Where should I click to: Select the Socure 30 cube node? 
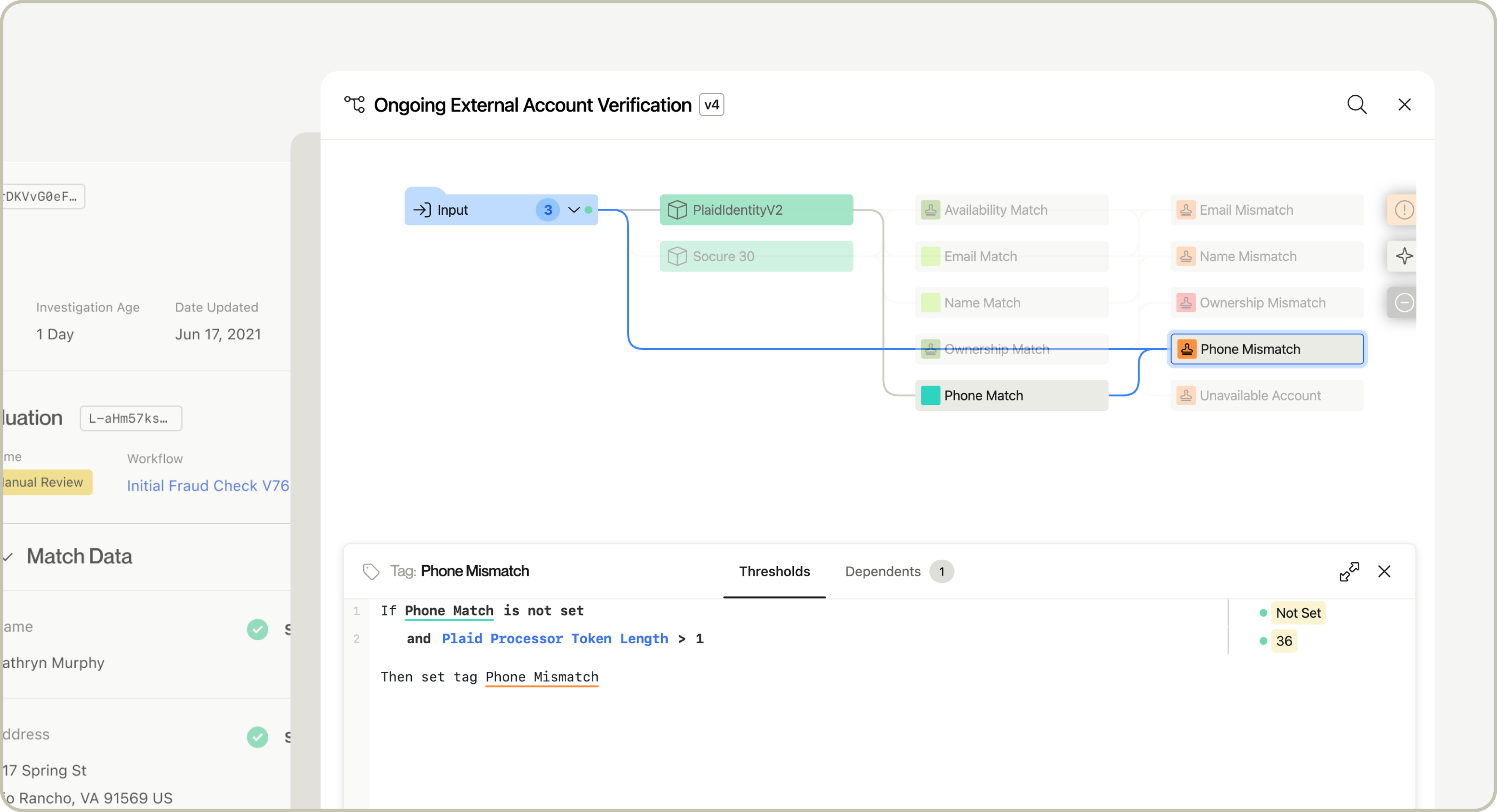(756, 256)
